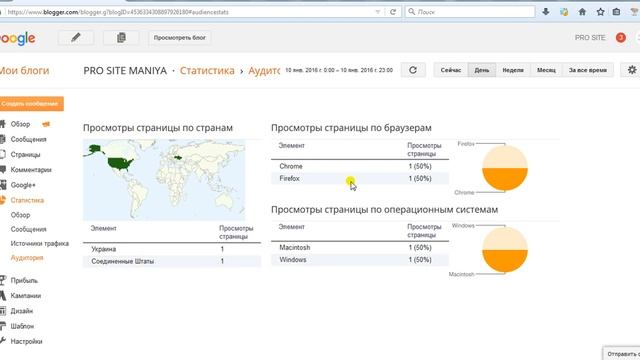The height and width of the screenshot is (360, 640).
Task: Click the colorful browser extension icon
Action: pyautogui.click(x=564, y=12)
